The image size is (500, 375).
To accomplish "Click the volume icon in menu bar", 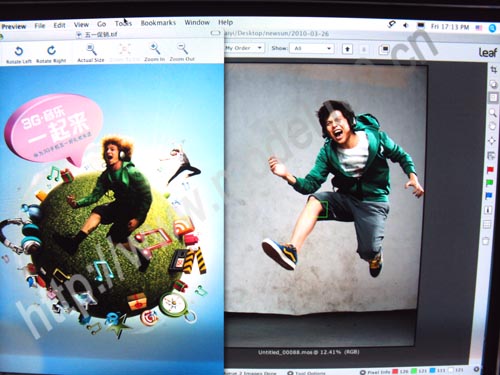I will click(x=406, y=26).
